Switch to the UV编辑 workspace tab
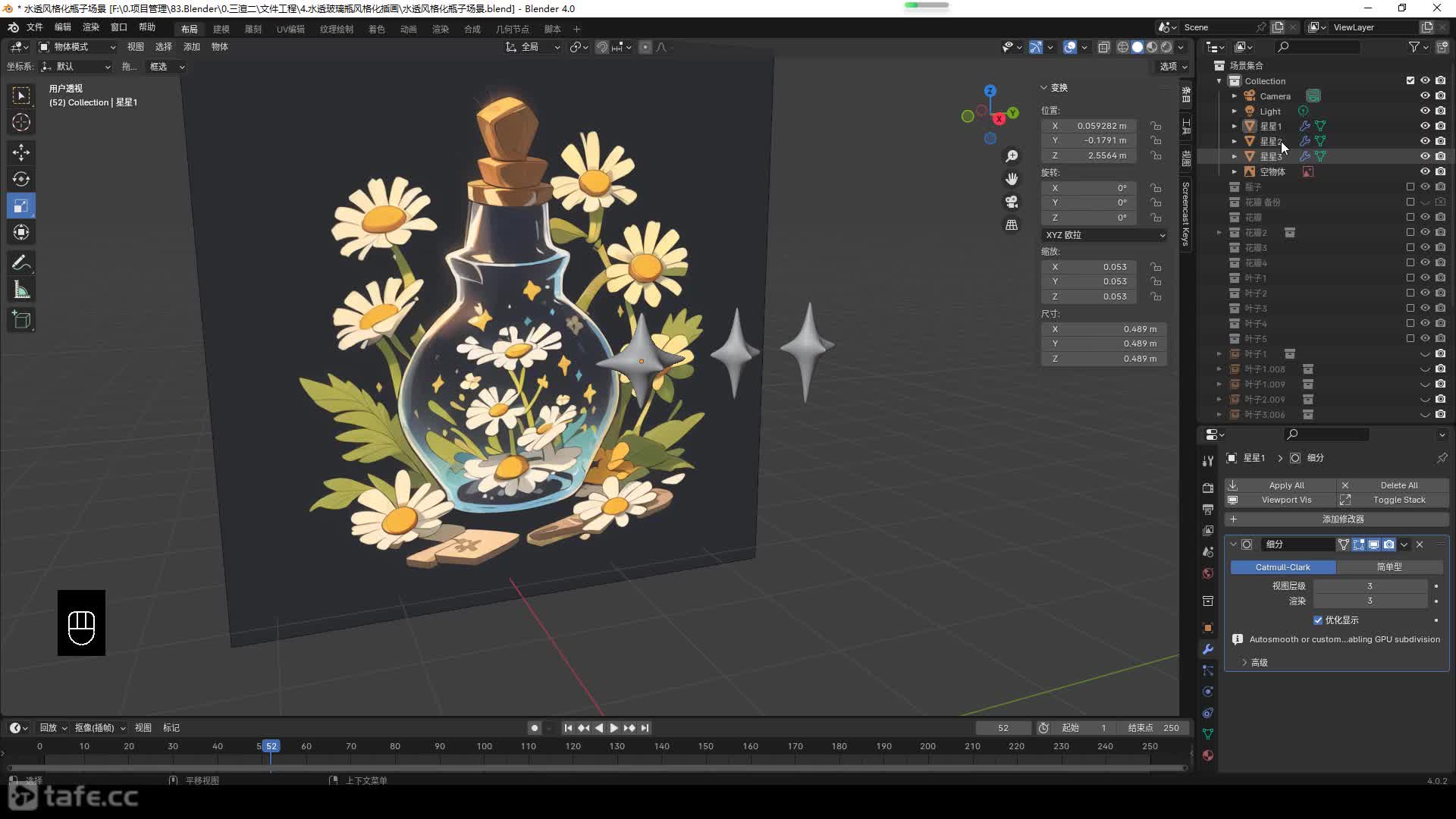1456x819 pixels. pos(290,29)
